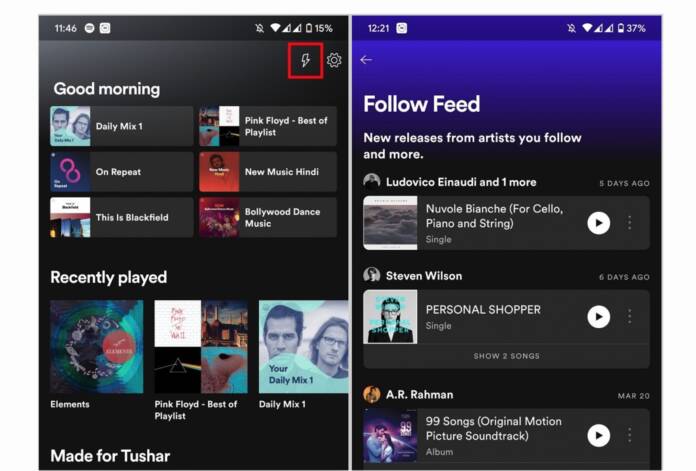Viewport: 696px width, 471px height.
Task: Play Nuvole Bianche single
Action: coord(598,223)
